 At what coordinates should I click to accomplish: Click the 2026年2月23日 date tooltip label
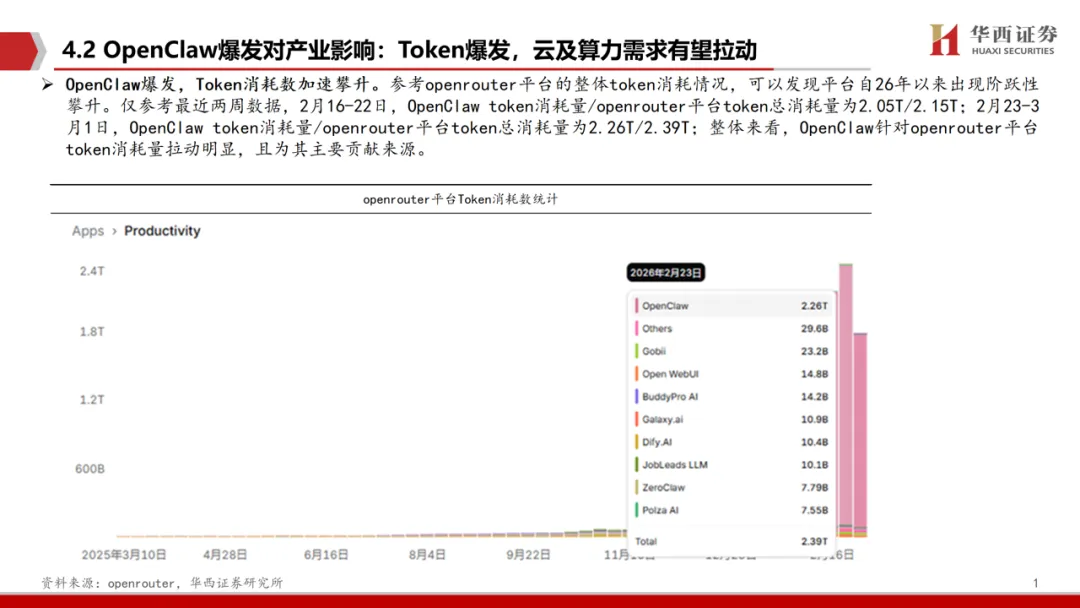point(665,273)
